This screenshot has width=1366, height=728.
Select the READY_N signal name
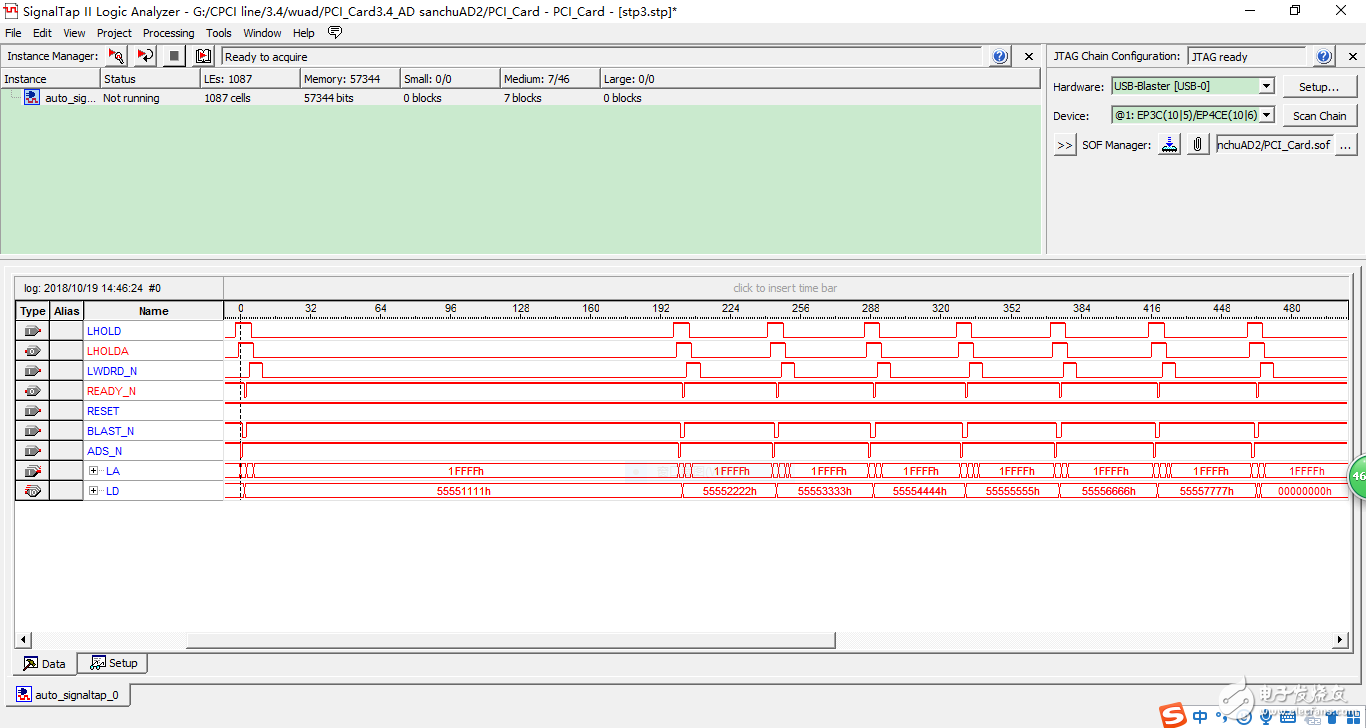click(111, 391)
